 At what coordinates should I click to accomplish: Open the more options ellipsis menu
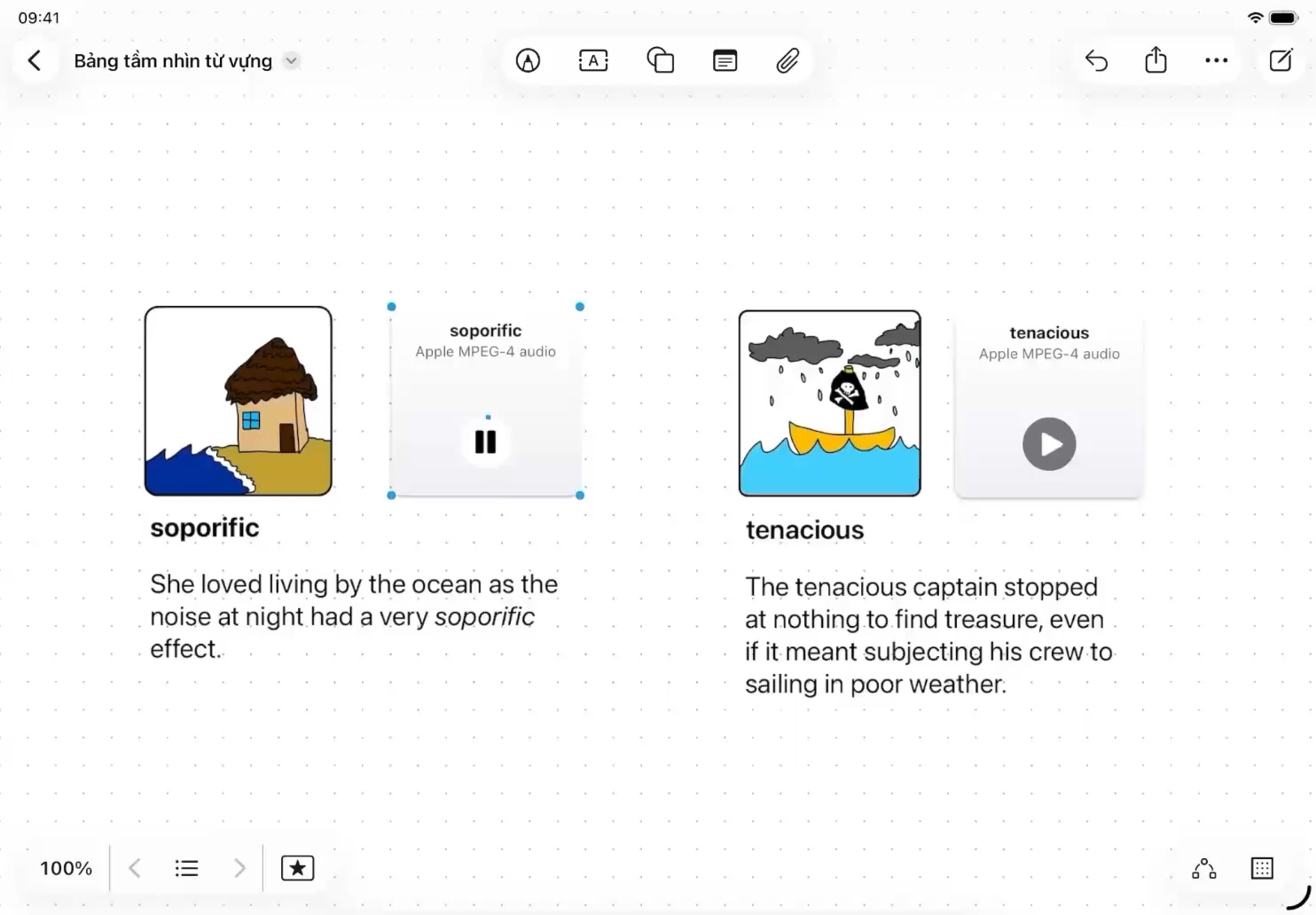(1216, 60)
